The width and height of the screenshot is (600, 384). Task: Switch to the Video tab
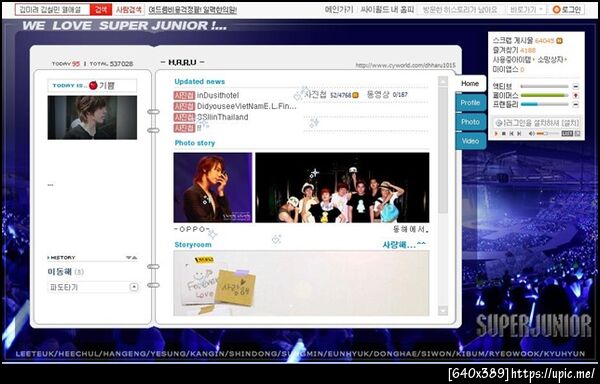pyautogui.click(x=471, y=141)
